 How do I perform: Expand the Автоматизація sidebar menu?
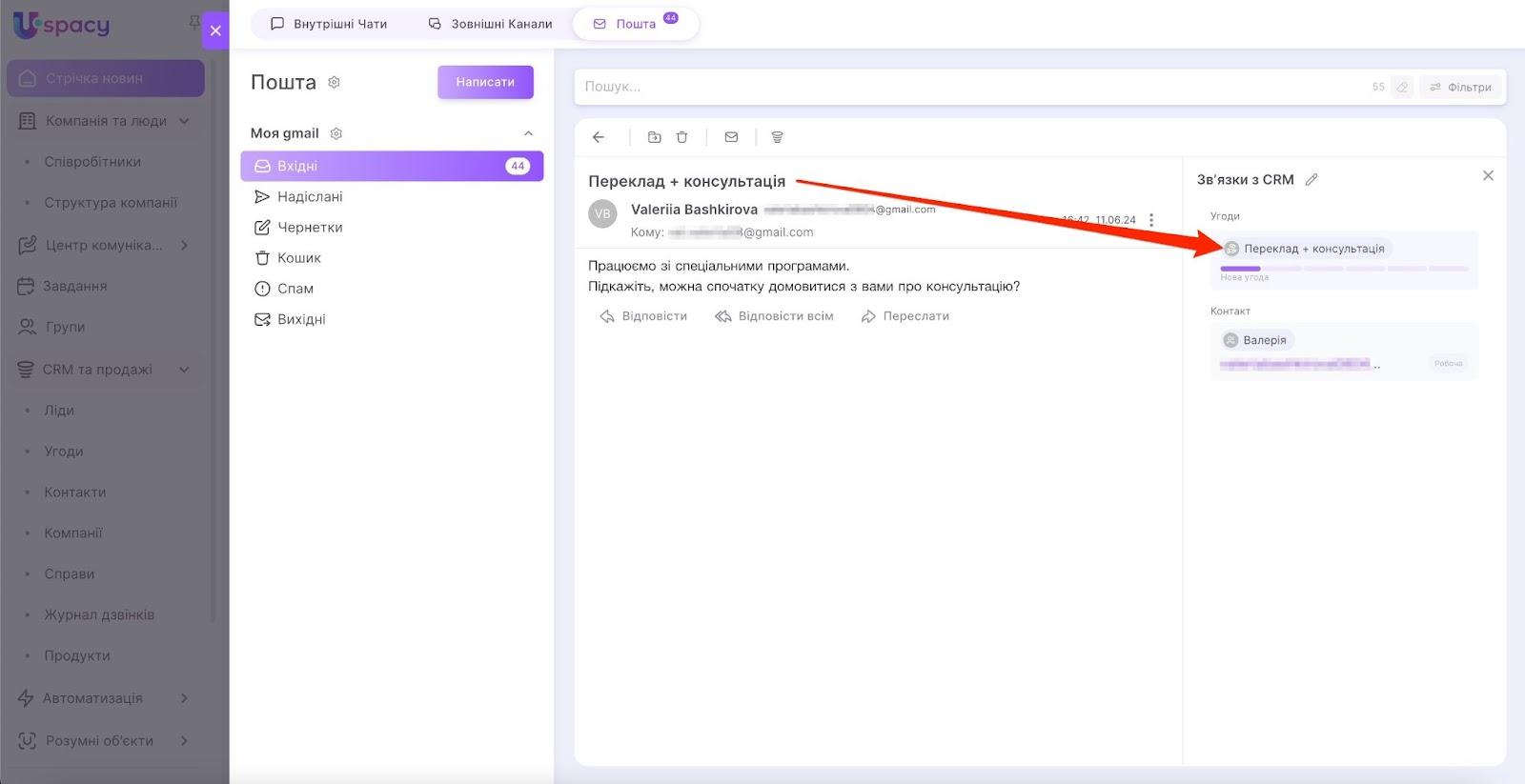[x=184, y=698]
